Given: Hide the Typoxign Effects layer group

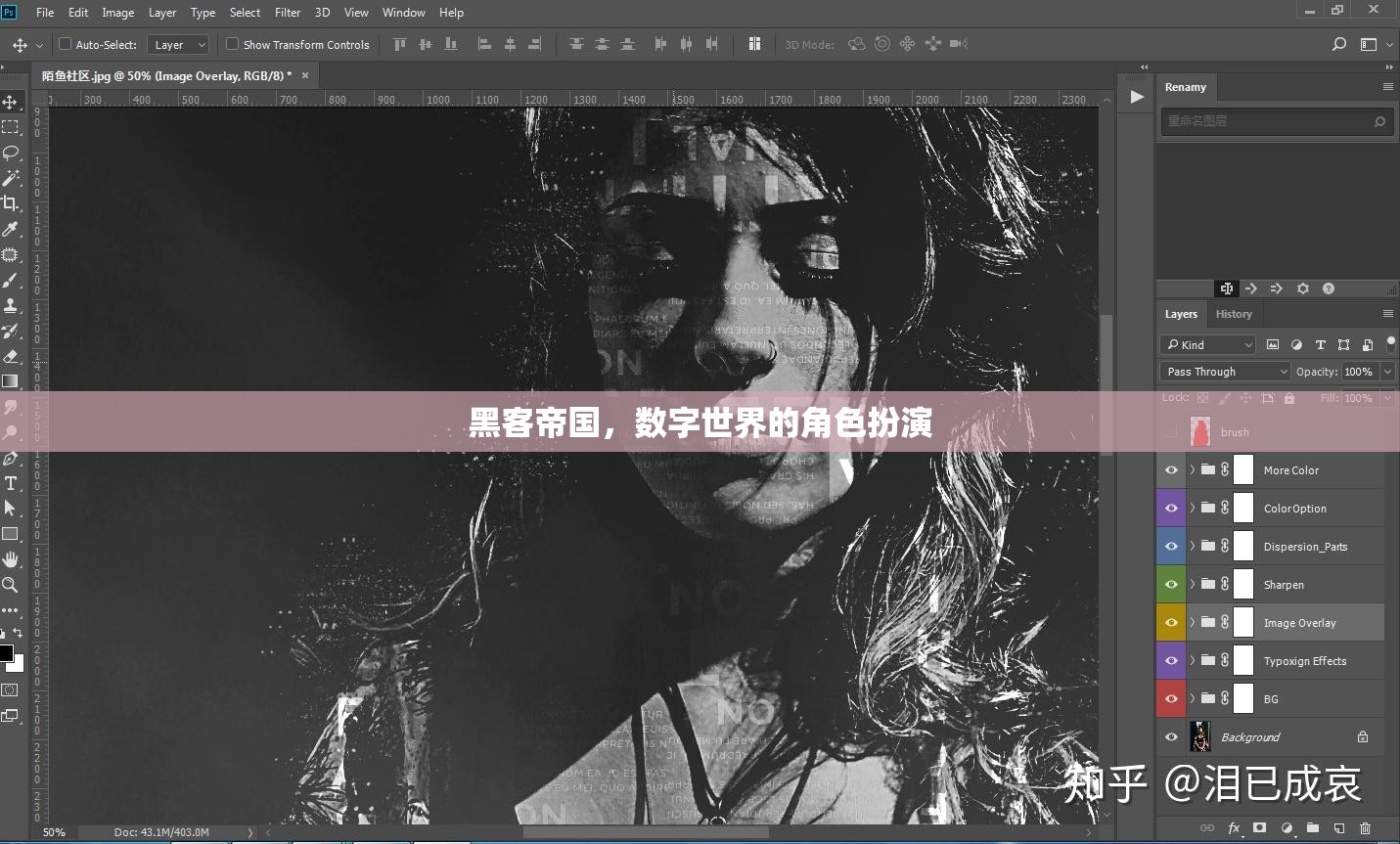Looking at the screenshot, I should [x=1171, y=661].
